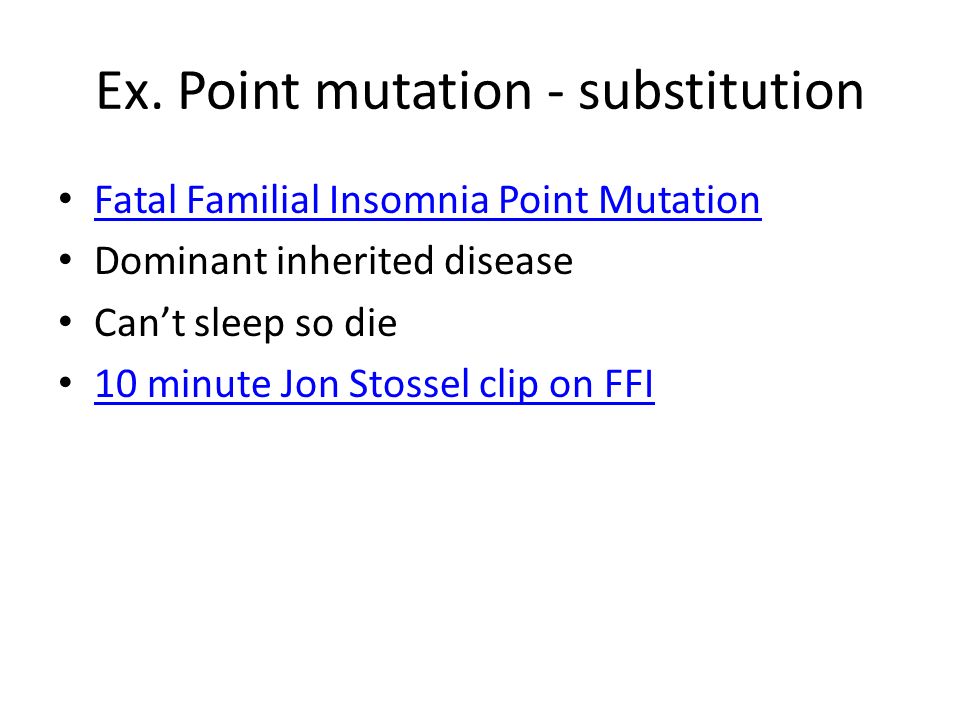Click the word 'disease' in the second bullet

[509, 261]
